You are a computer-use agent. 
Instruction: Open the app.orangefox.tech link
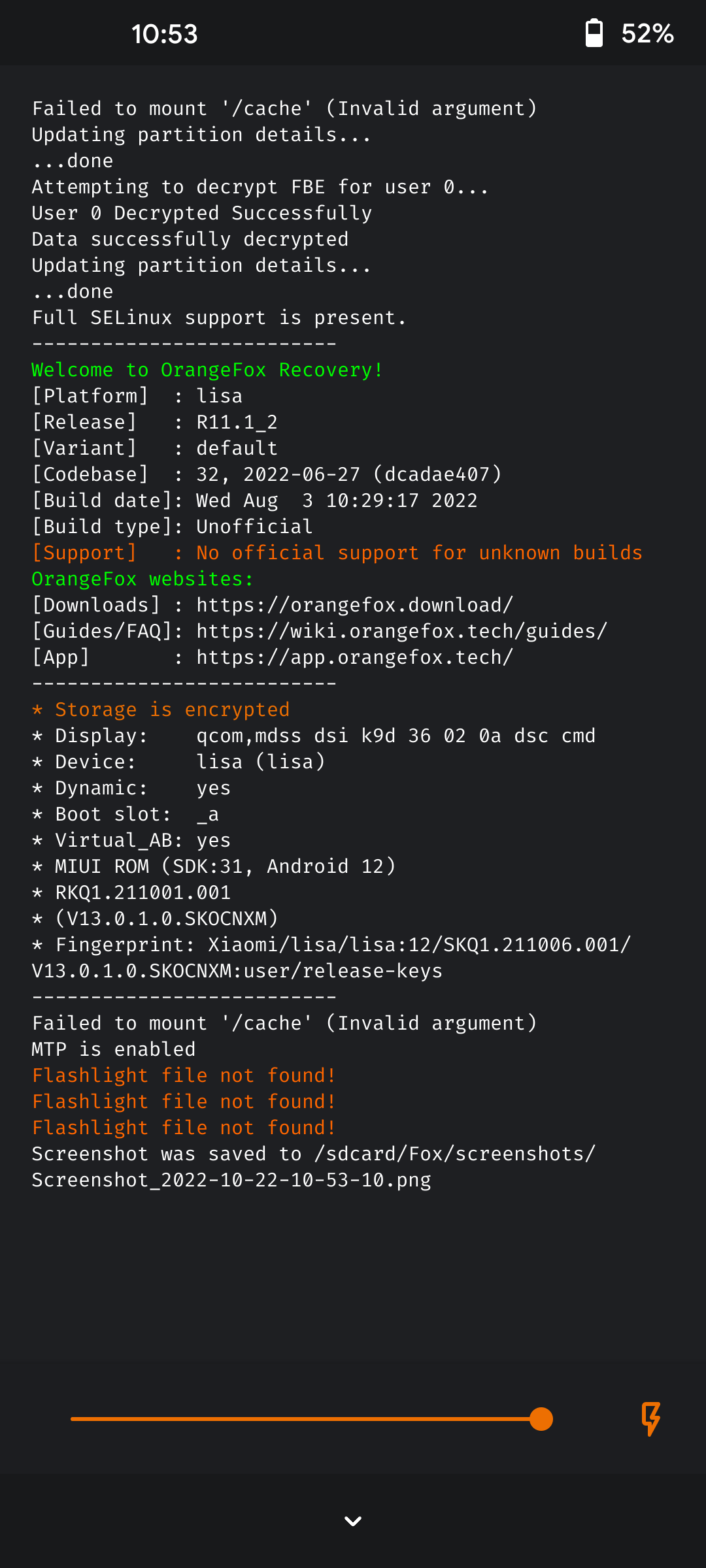(354, 657)
